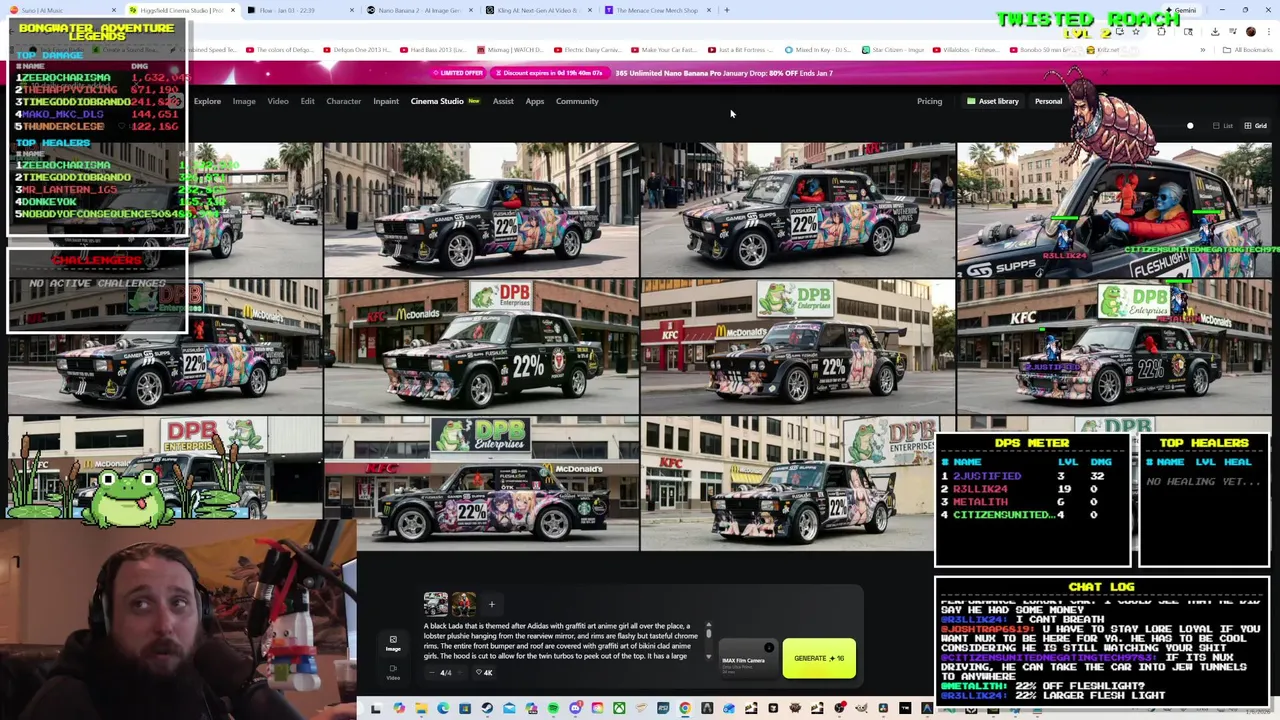1280x720 pixels.
Task: Open the Inpaint menu item
Action: (x=386, y=101)
